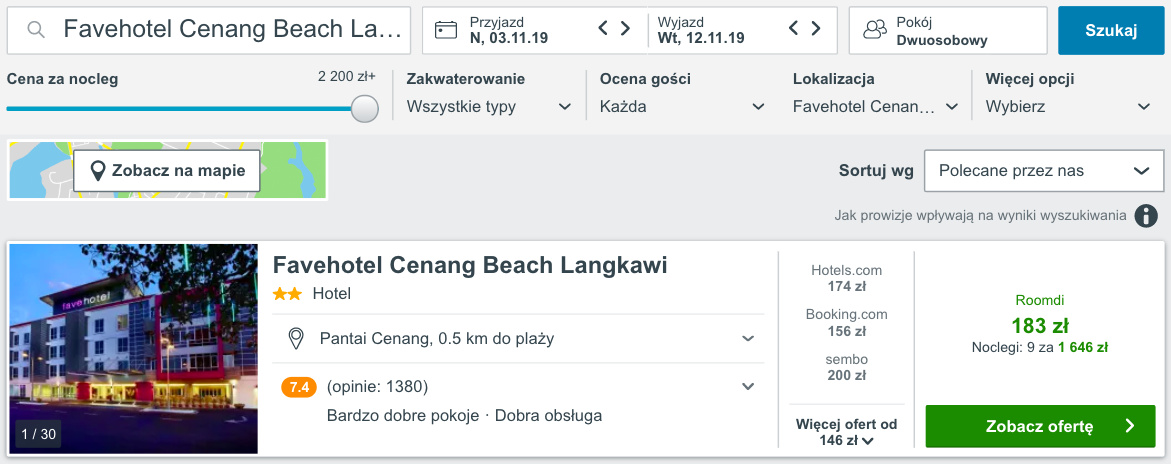Select the Hotels.com 174 zł offer
This screenshot has height=464, width=1171.
[846, 278]
